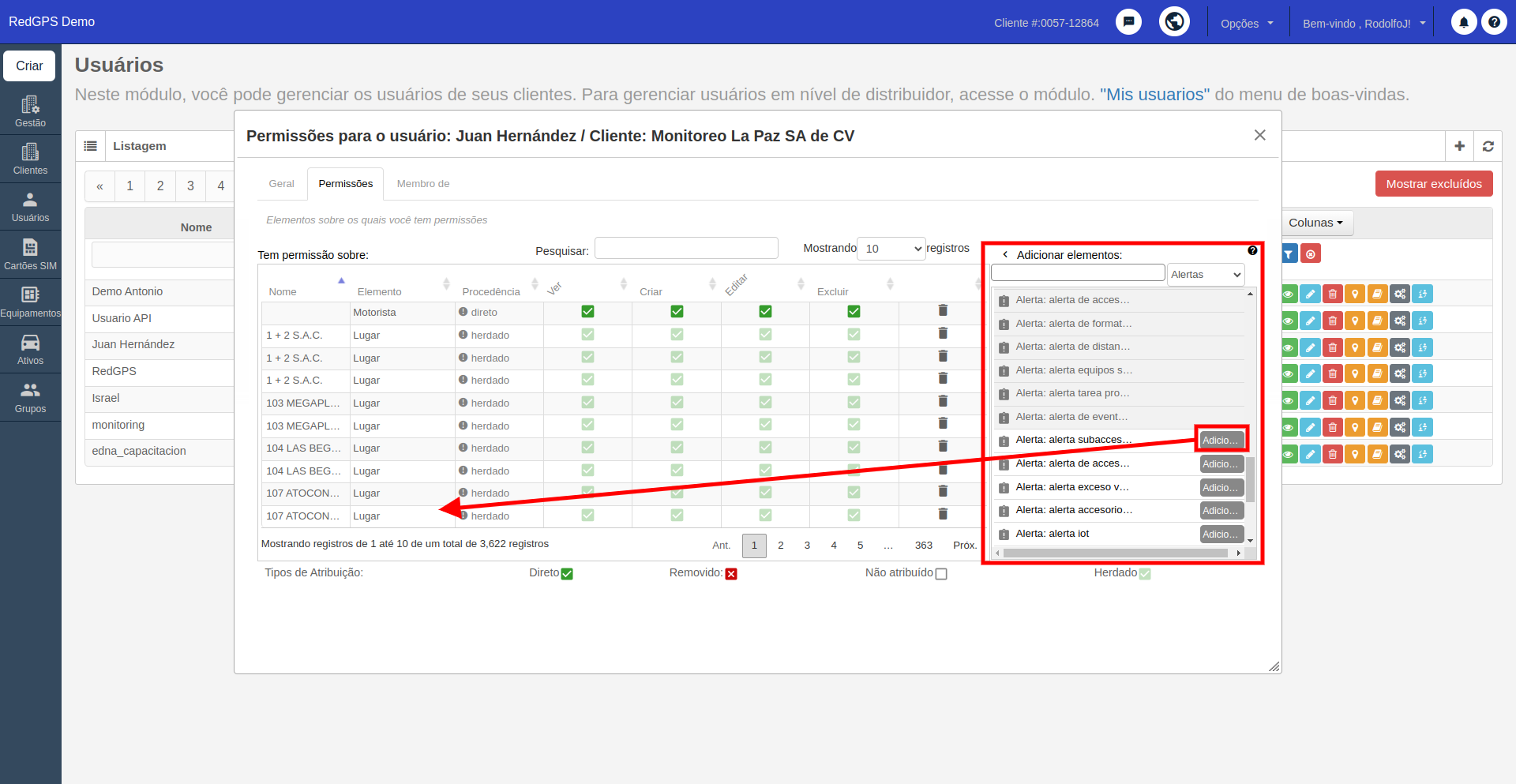Click the globe language icon in header
The width and height of the screenshot is (1516, 784).
pos(1174,21)
